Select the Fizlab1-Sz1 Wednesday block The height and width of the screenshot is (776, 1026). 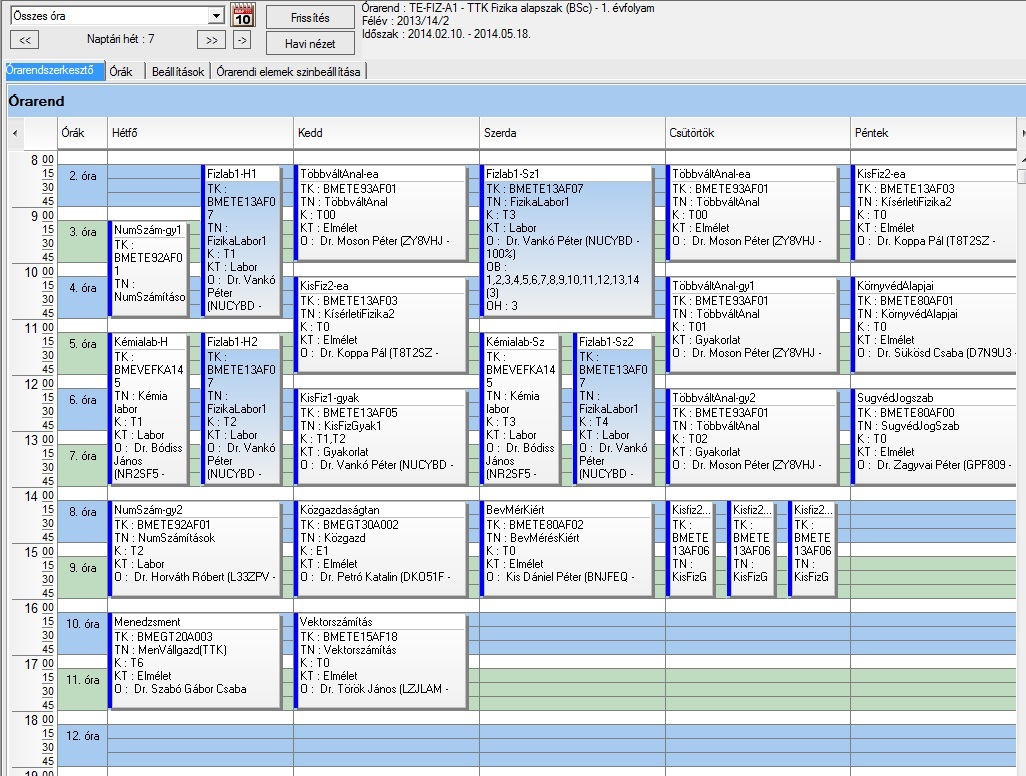click(x=567, y=240)
